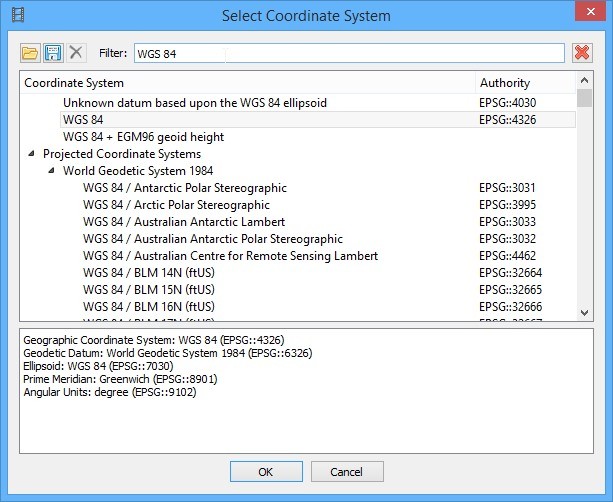Select Unknown datum based upon WGS 84 ellipsoid
The image size is (613, 502).
pos(195,103)
